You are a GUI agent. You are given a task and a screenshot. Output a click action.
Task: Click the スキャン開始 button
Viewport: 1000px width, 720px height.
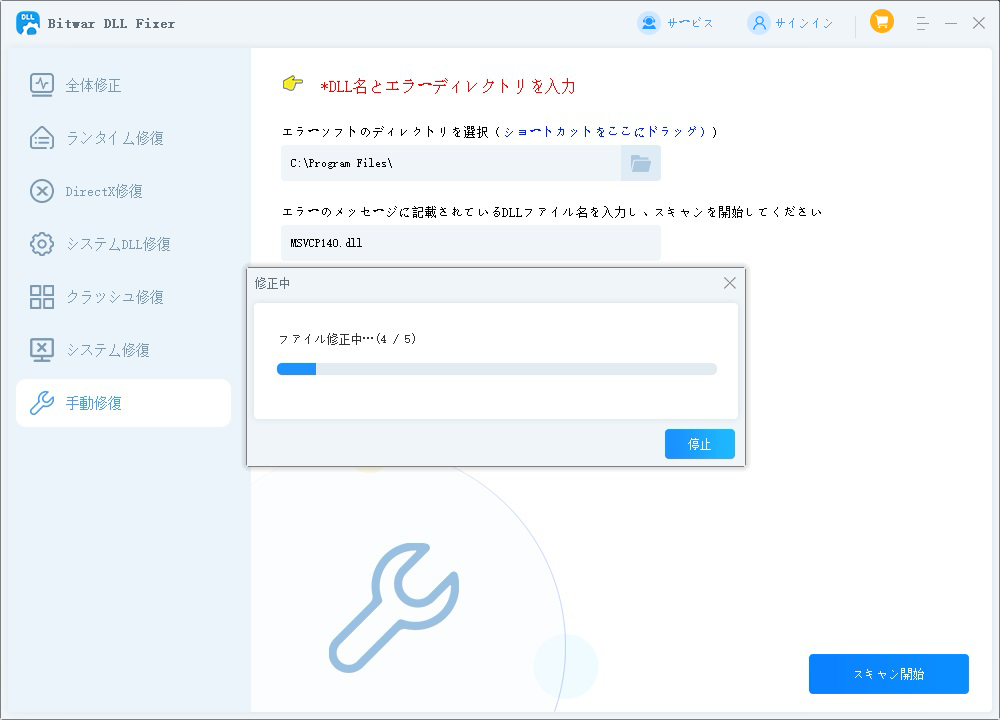(888, 673)
